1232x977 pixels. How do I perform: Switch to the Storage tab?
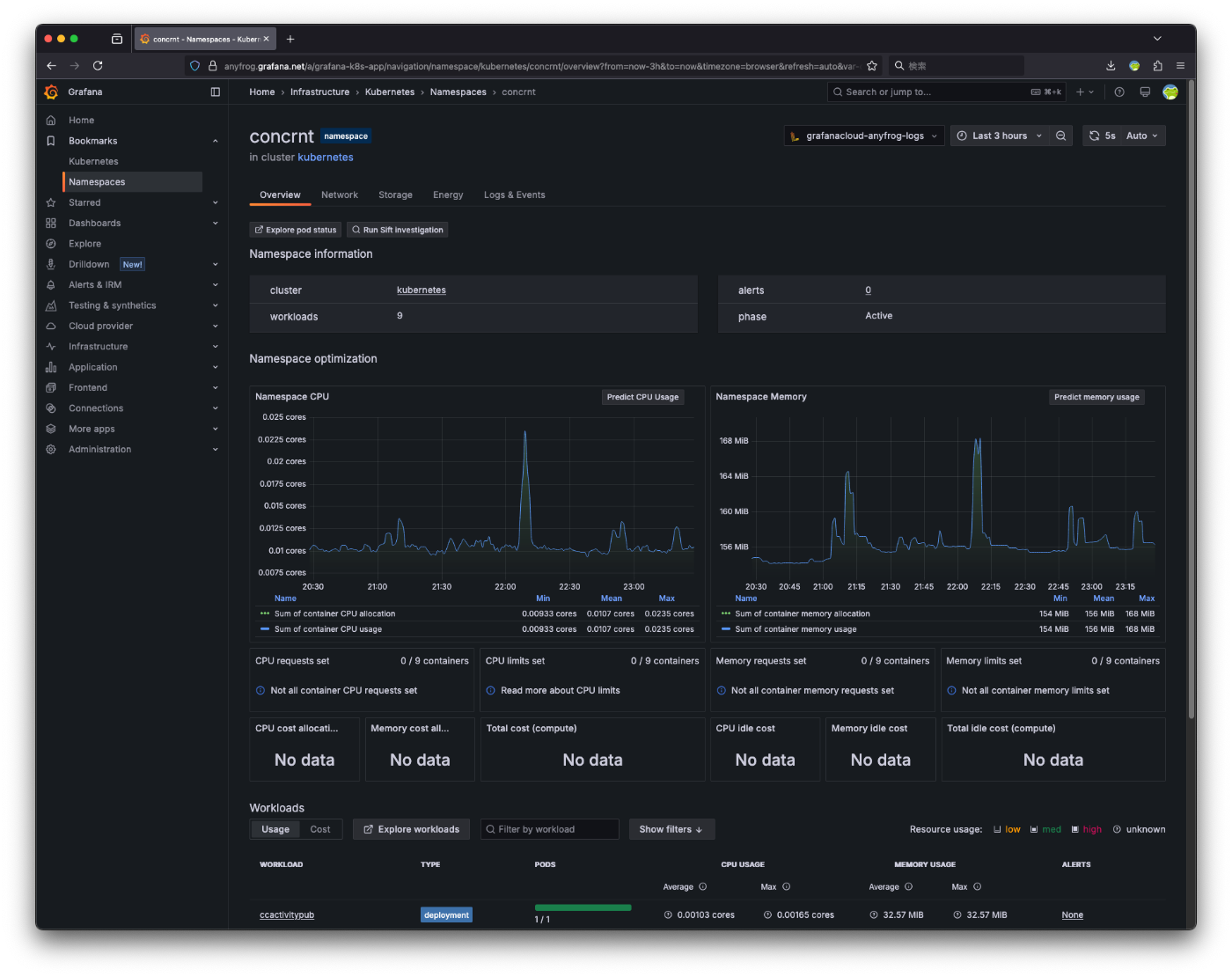(x=395, y=195)
